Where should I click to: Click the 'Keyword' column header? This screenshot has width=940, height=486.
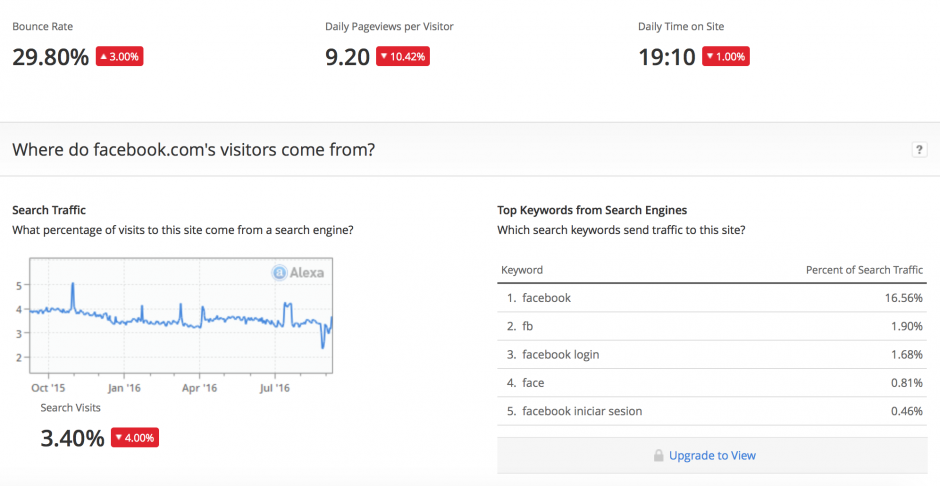point(522,270)
